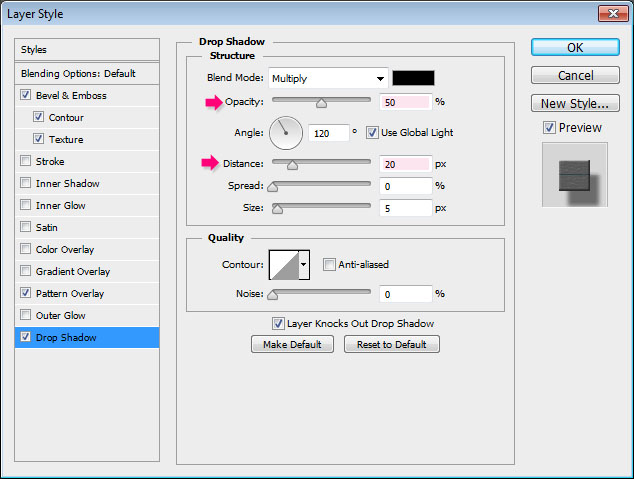
Task: Open the black shadow color swatch
Action: (413, 78)
